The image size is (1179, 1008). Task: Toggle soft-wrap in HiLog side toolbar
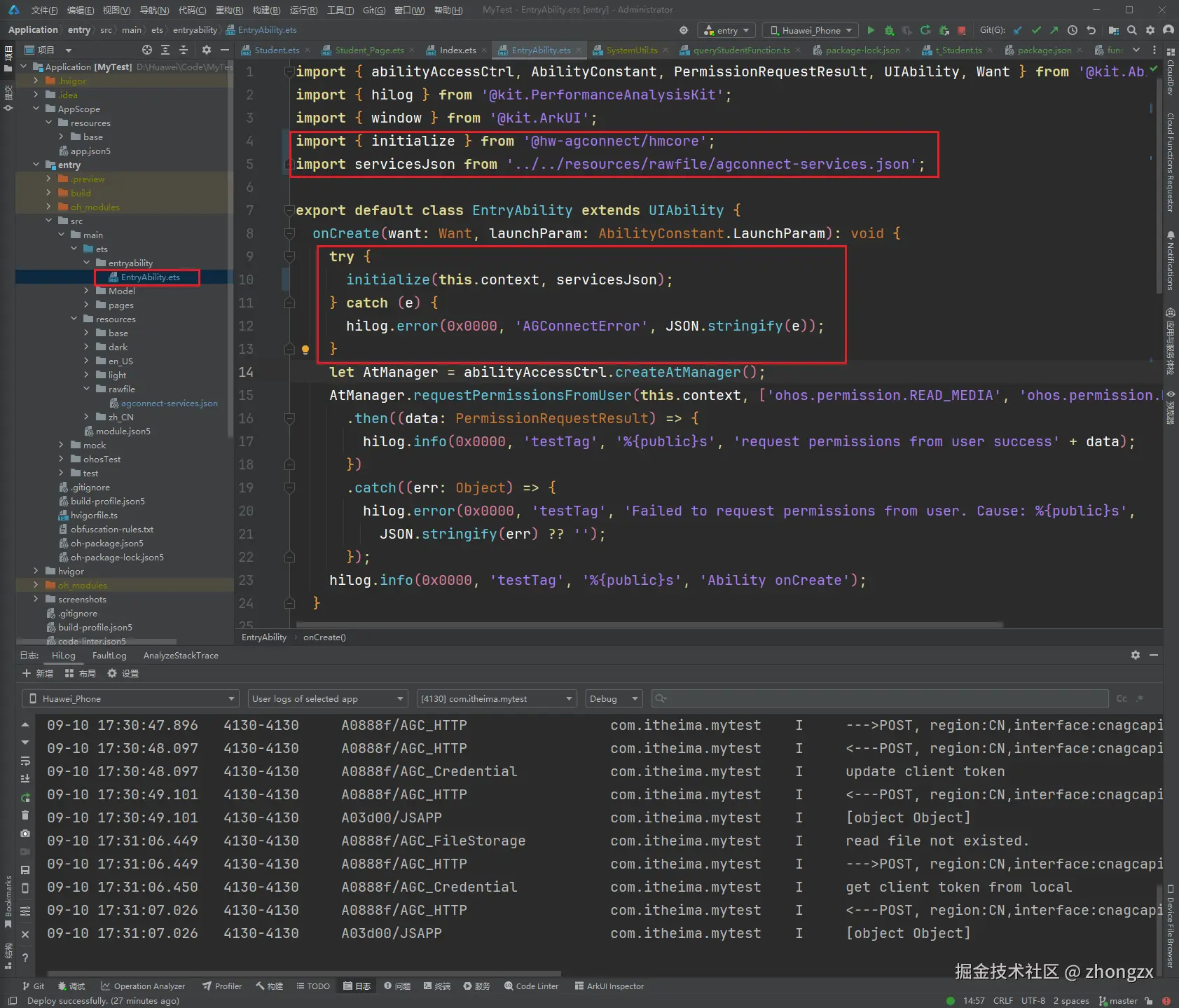pyautogui.click(x=25, y=761)
